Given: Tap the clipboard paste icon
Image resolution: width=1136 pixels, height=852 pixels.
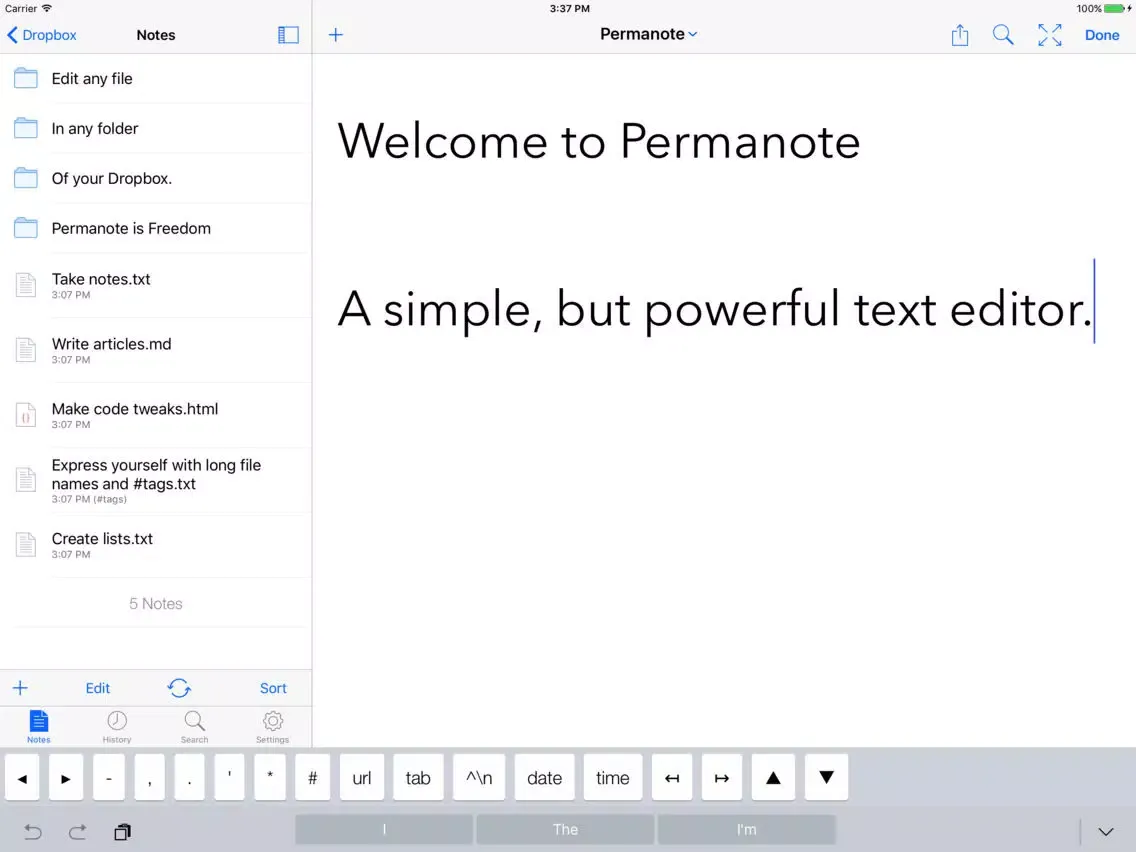Looking at the screenshot, I should point(122,832).
